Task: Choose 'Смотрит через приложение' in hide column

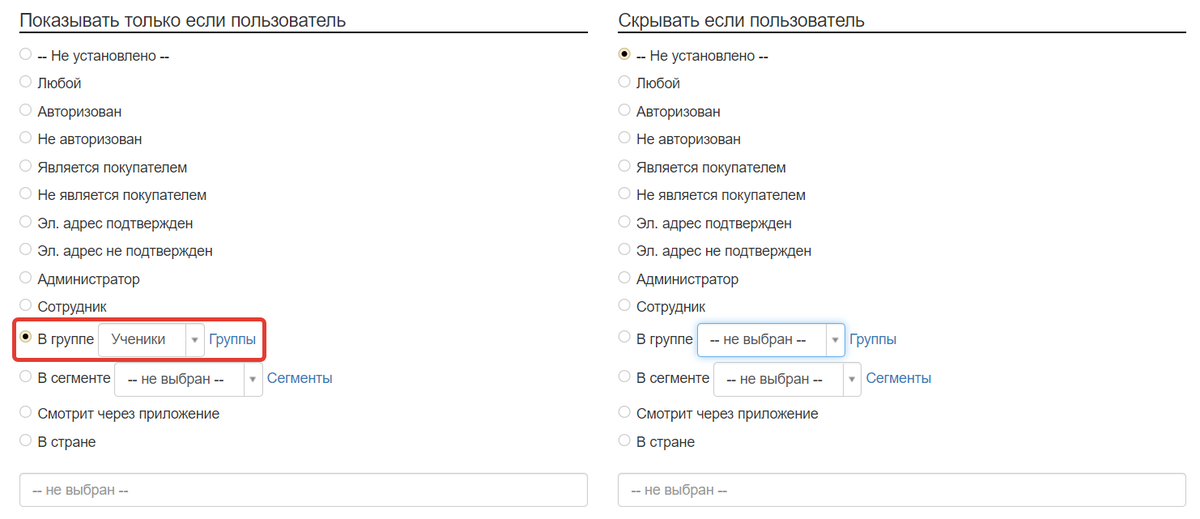Action: pyautogui.click(x=625, y=412)
